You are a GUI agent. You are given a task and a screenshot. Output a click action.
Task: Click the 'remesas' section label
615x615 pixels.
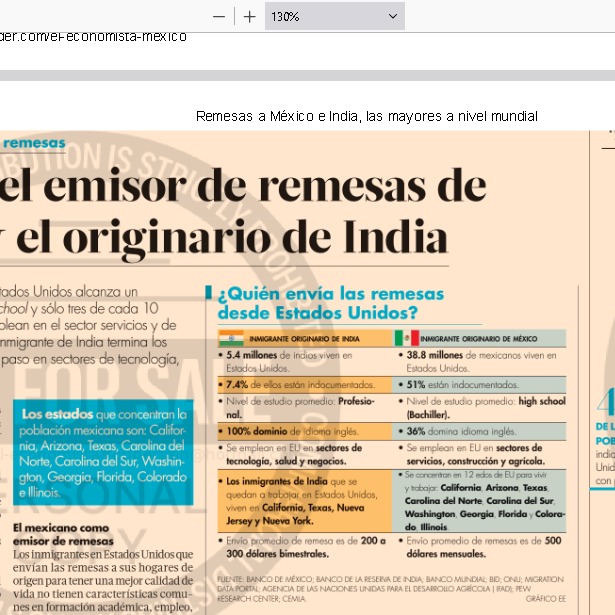[x=35, y=143]
